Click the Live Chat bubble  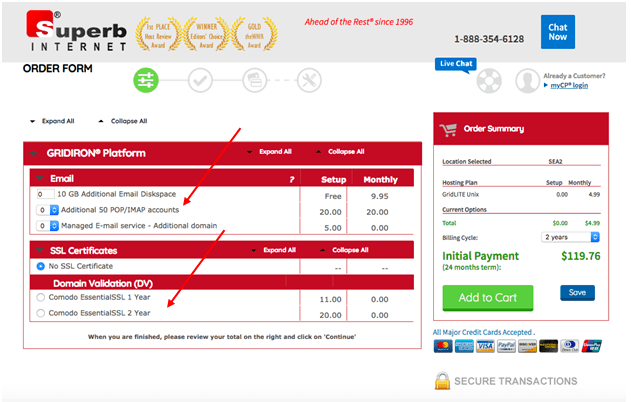tap(456, 64)
